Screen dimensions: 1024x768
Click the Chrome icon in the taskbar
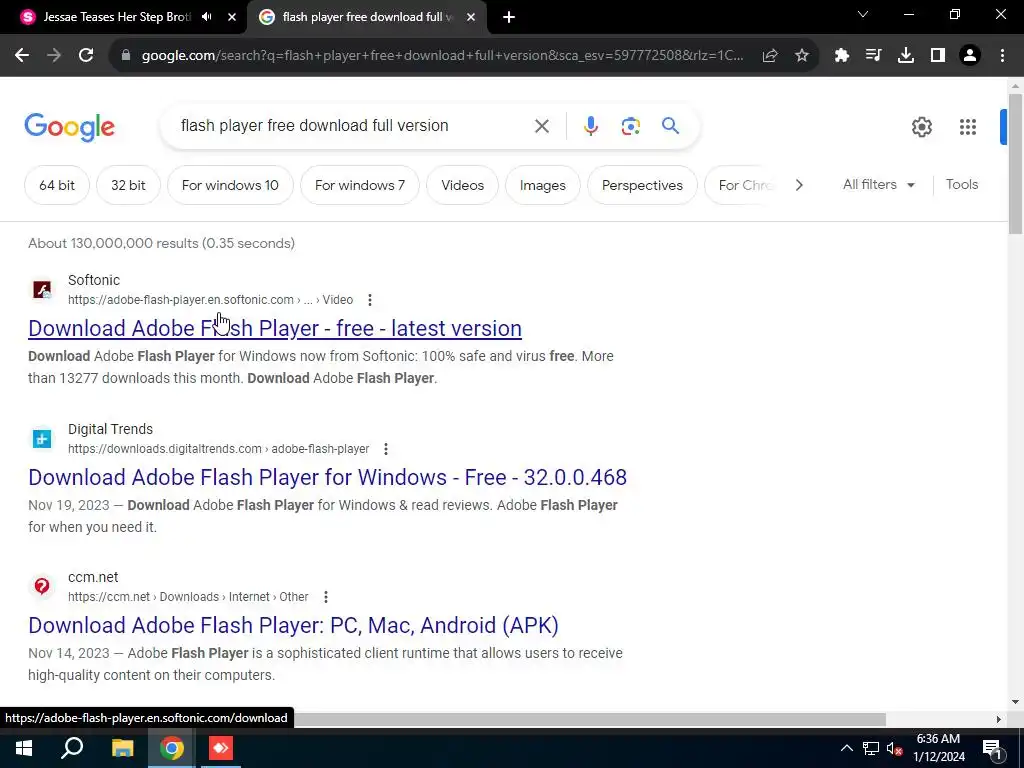click(172, 748)
